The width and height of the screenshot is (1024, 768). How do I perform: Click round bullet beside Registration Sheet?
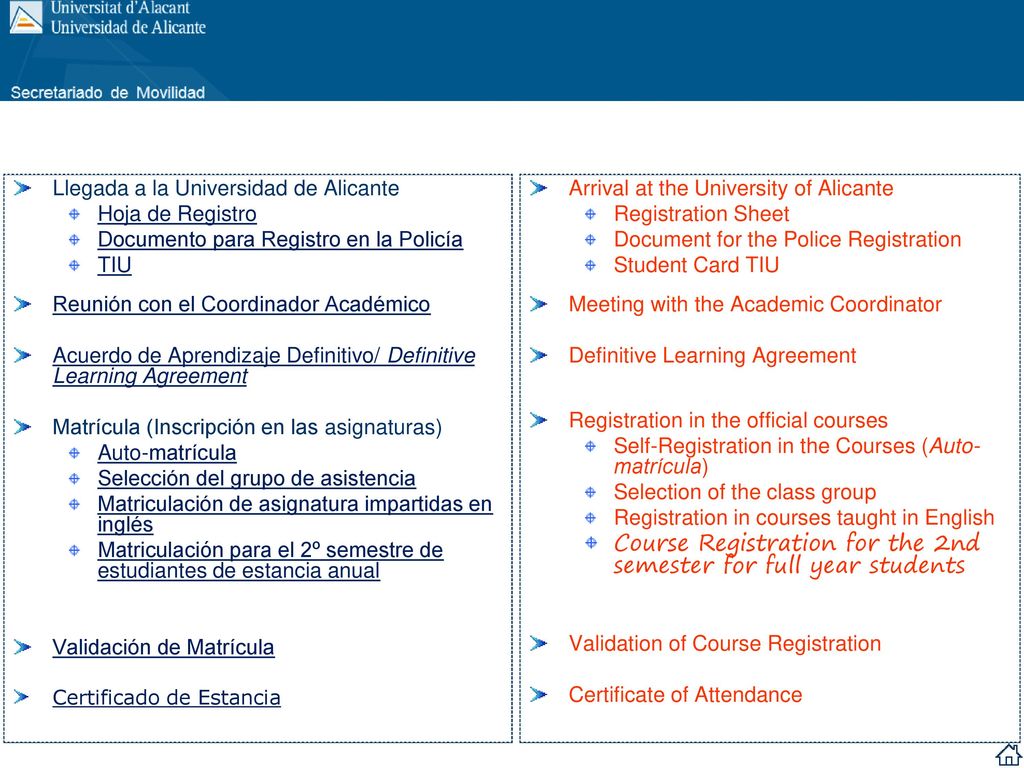590,214
